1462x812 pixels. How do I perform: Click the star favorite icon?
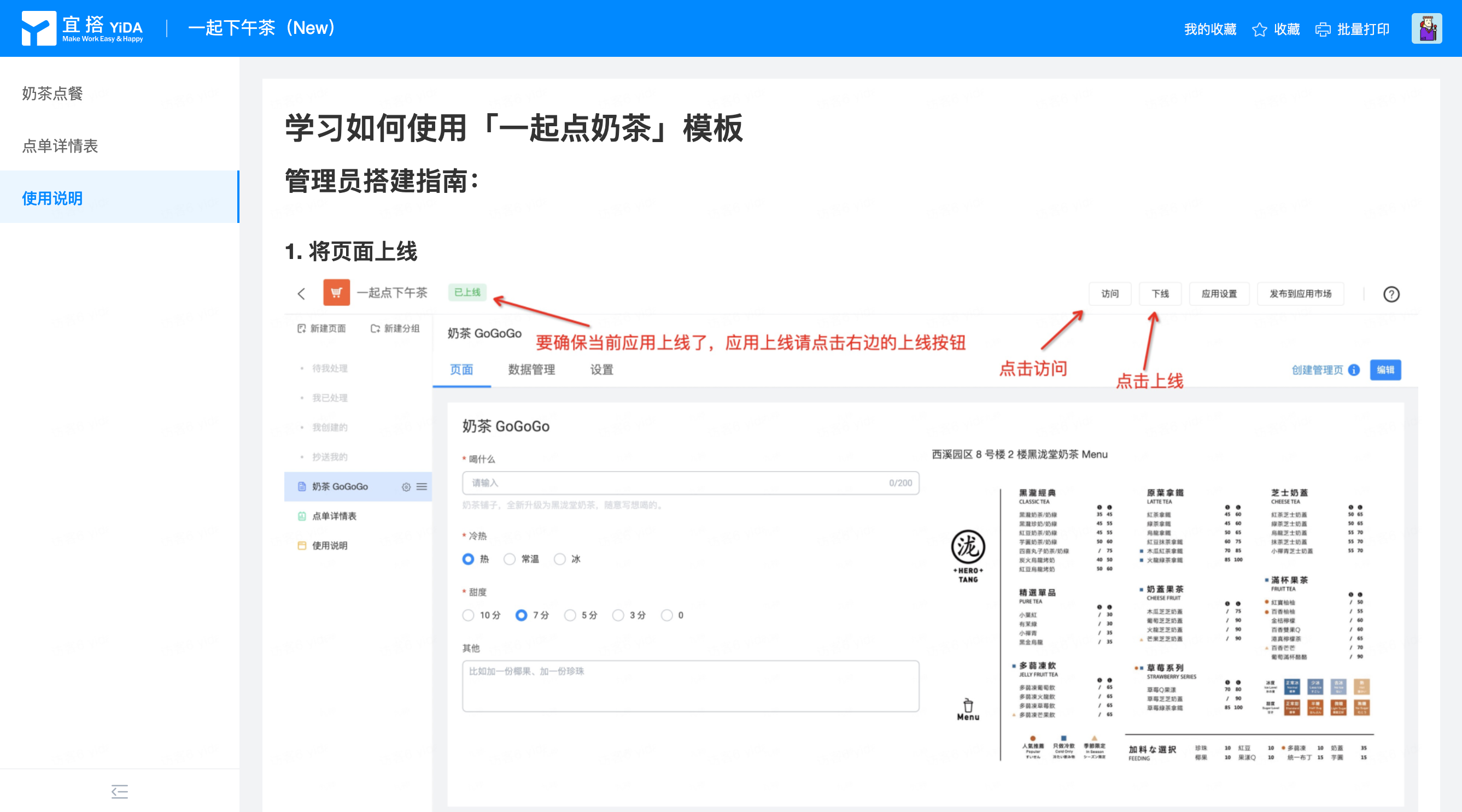pyautogui.click(x=1259, y=30)
